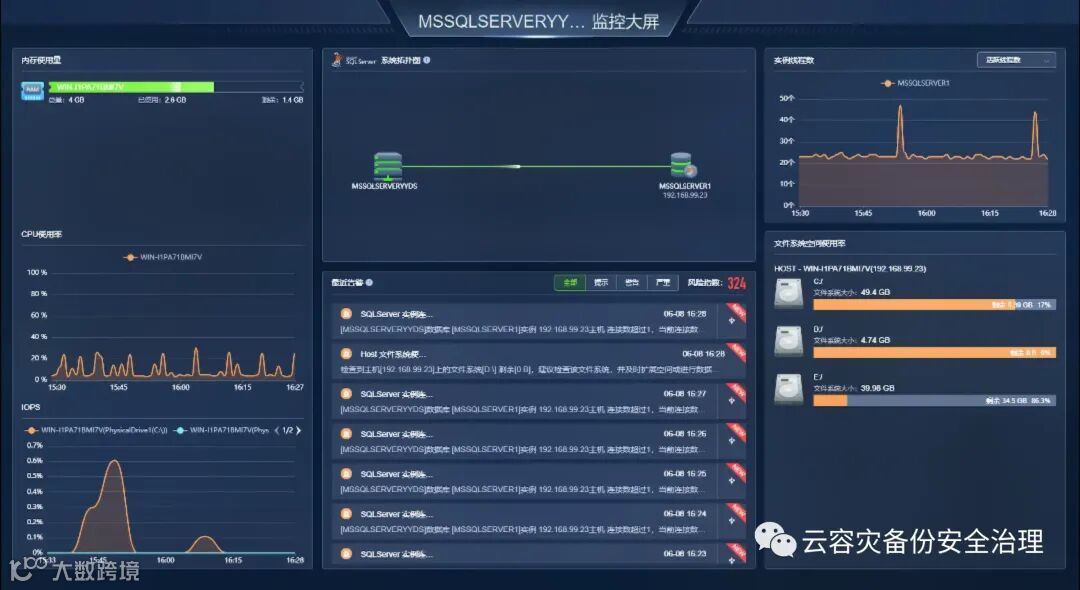Click locate icon on alert at 16:23
This screenshot has width=1080, height=590.
point(731,560)
